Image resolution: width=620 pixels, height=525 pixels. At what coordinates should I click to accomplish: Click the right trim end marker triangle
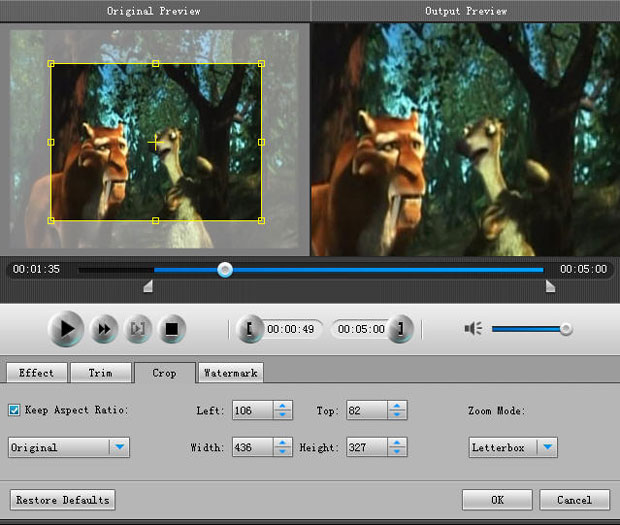[x=550, y=286]
